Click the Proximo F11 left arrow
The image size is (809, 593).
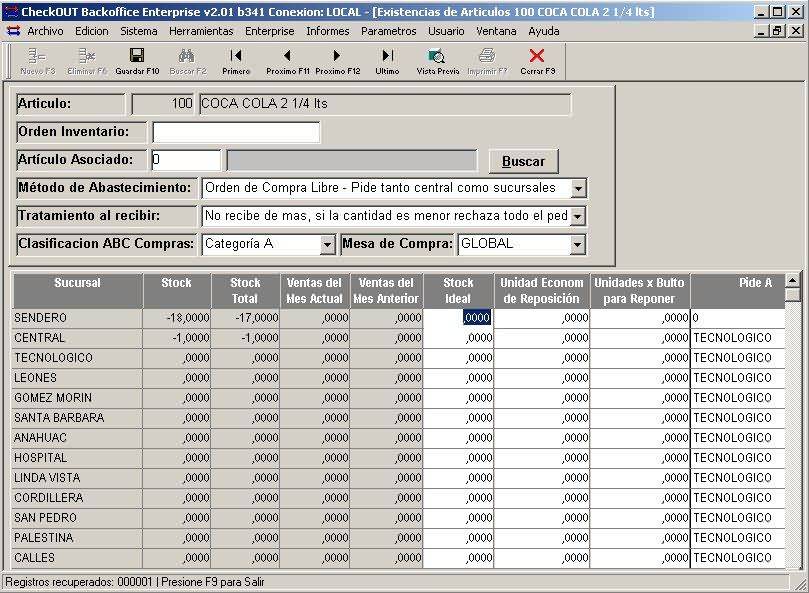point(287,61)
